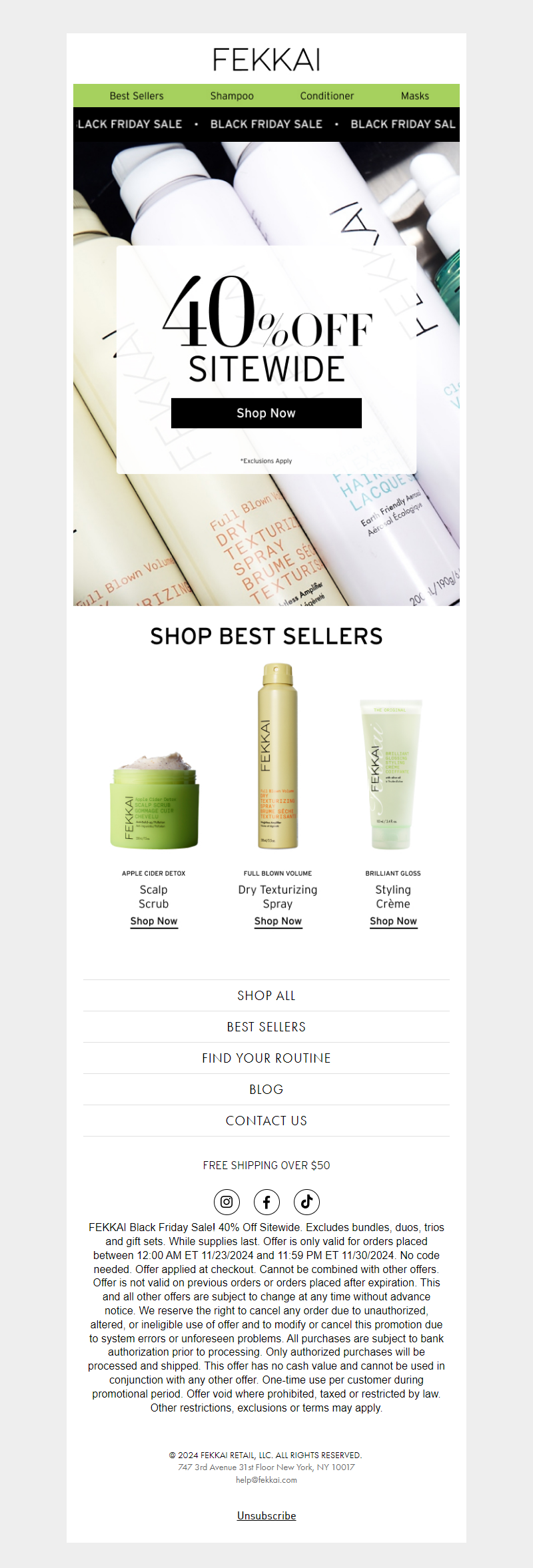533x1568 pixels.
Task: Click the Unsubscribe link
Action: point(266,1515)
